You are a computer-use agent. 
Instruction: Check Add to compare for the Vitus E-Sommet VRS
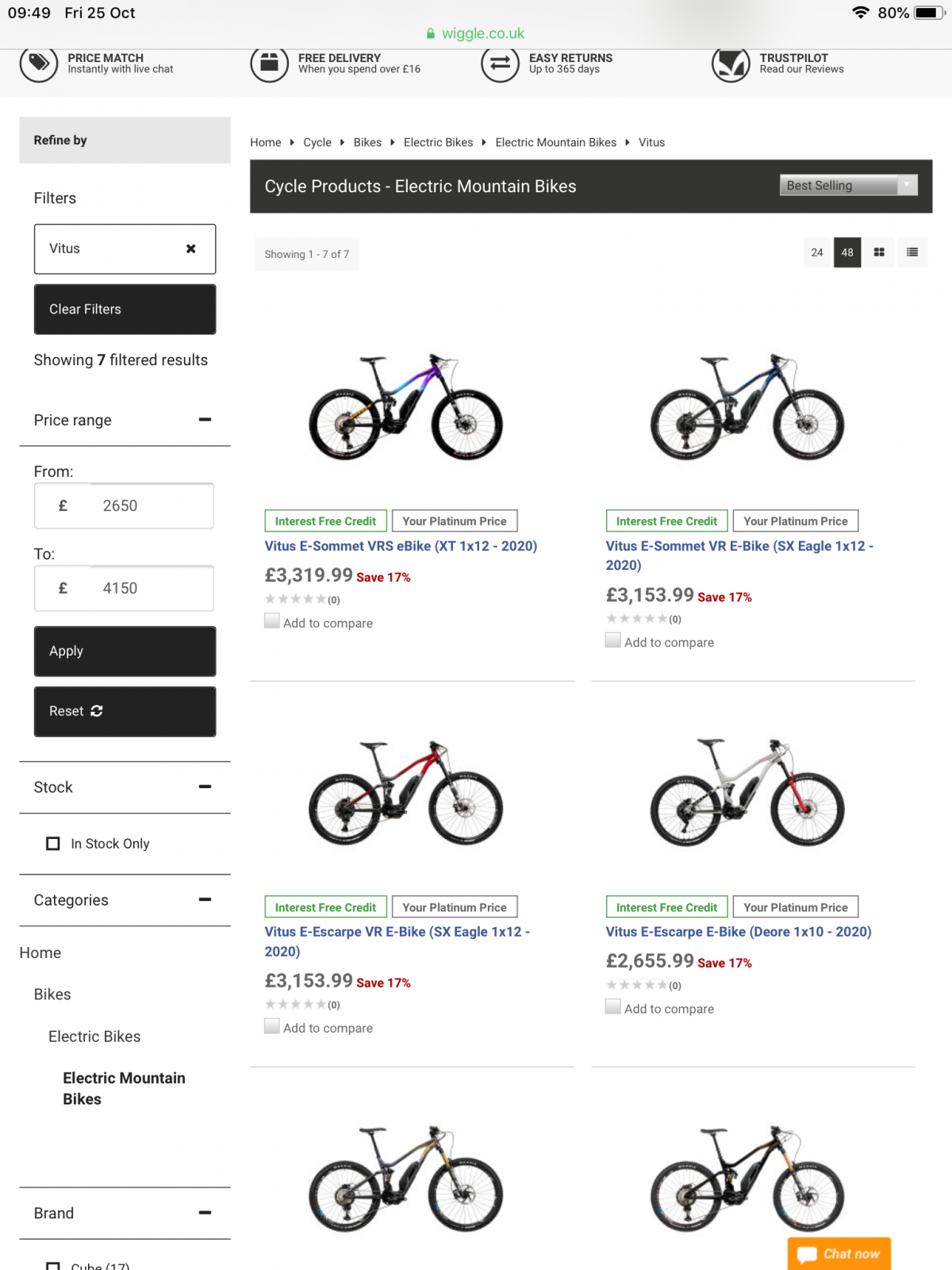[272, 620]
